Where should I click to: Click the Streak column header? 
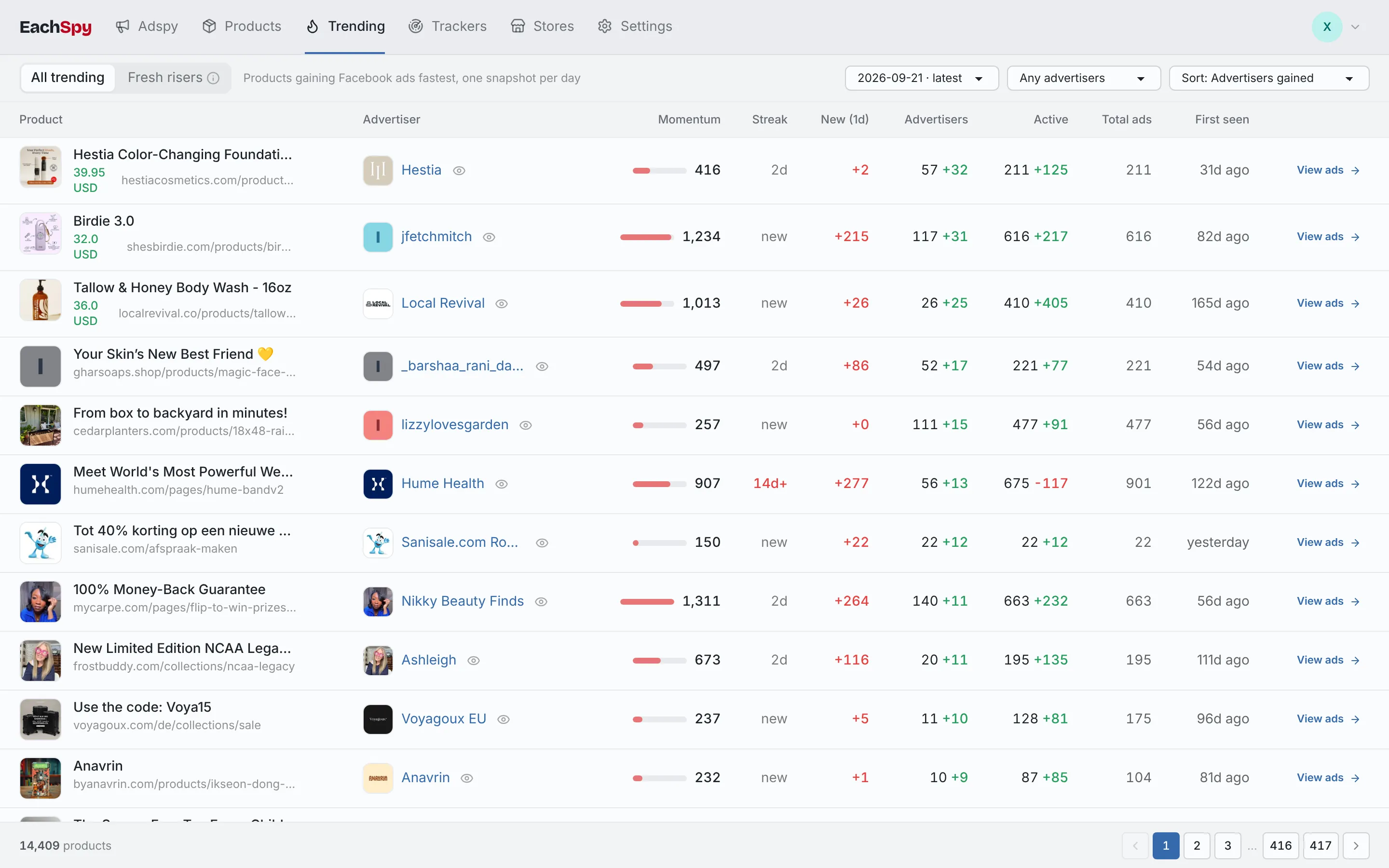(x=769, y=120)
